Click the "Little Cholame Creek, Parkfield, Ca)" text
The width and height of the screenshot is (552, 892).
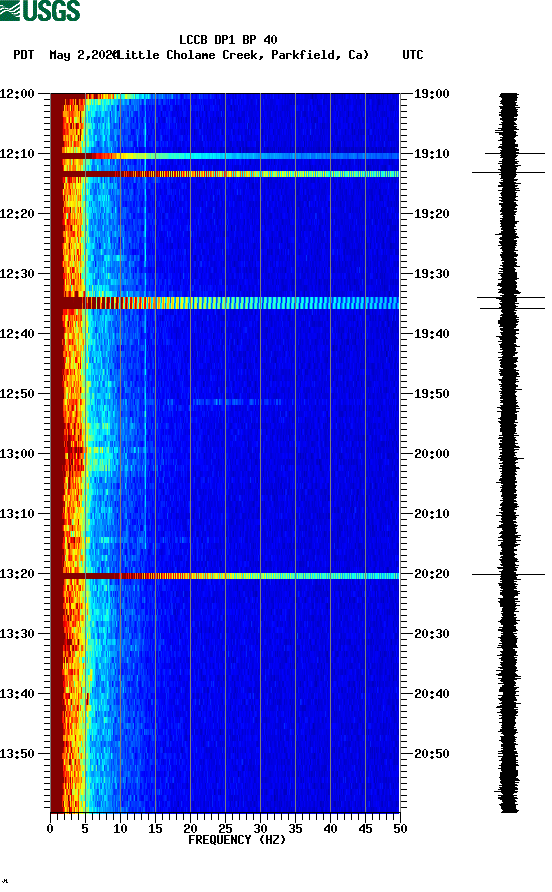[x=242, y=55]
